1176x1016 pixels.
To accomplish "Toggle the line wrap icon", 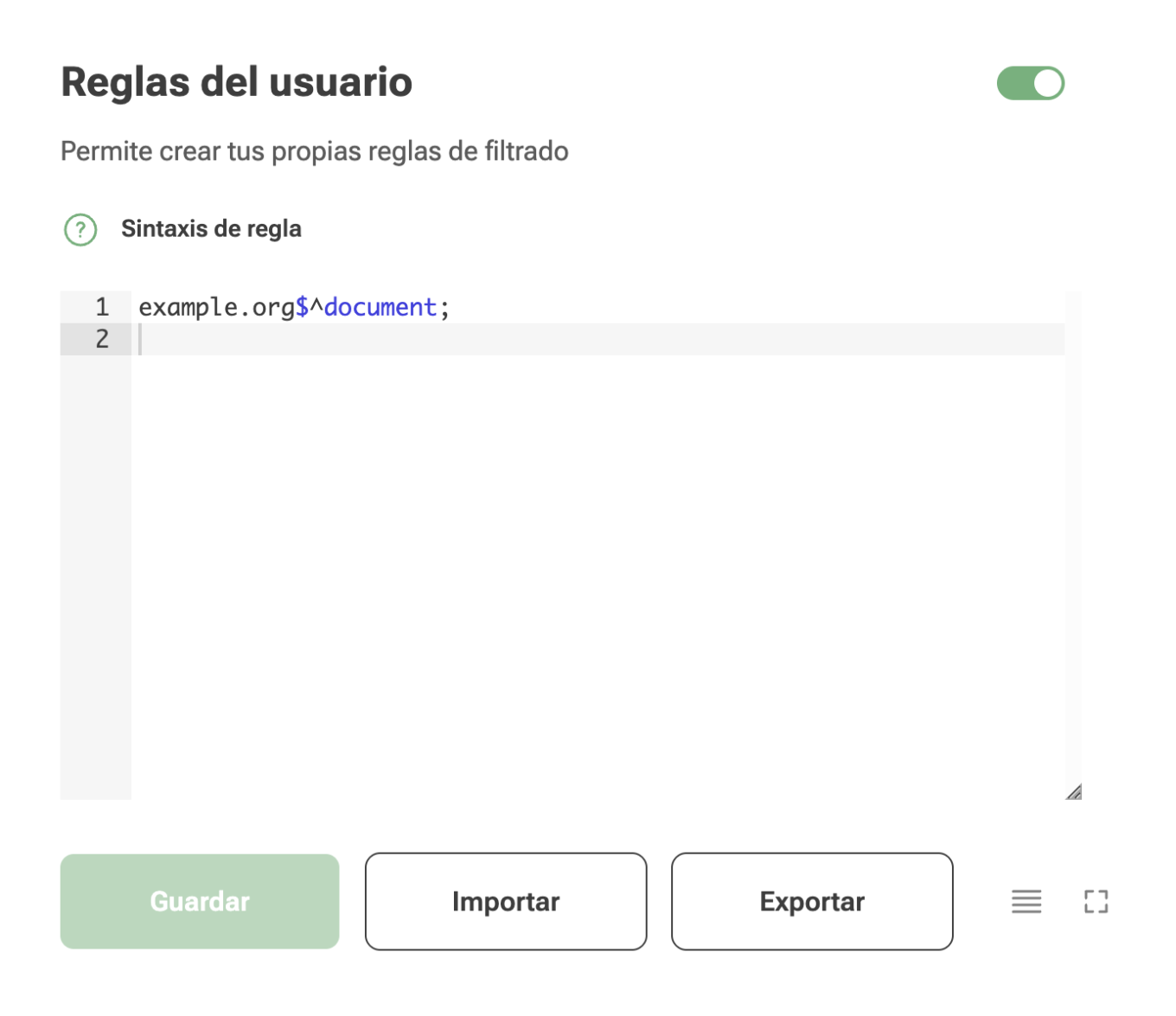I will pos(1026,902).
